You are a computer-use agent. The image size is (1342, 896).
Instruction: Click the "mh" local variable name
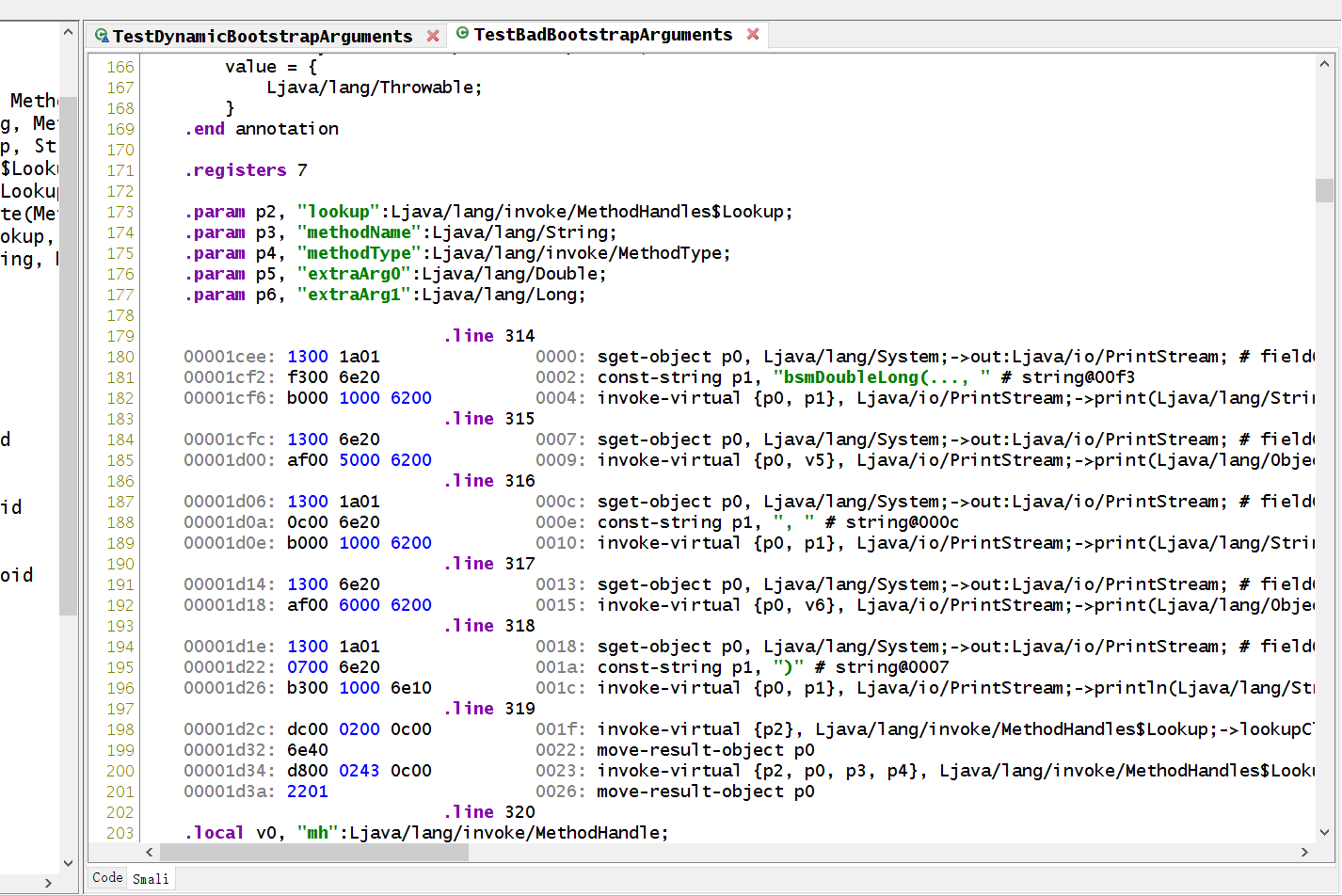pyautogui.click(x=318, y=833)
